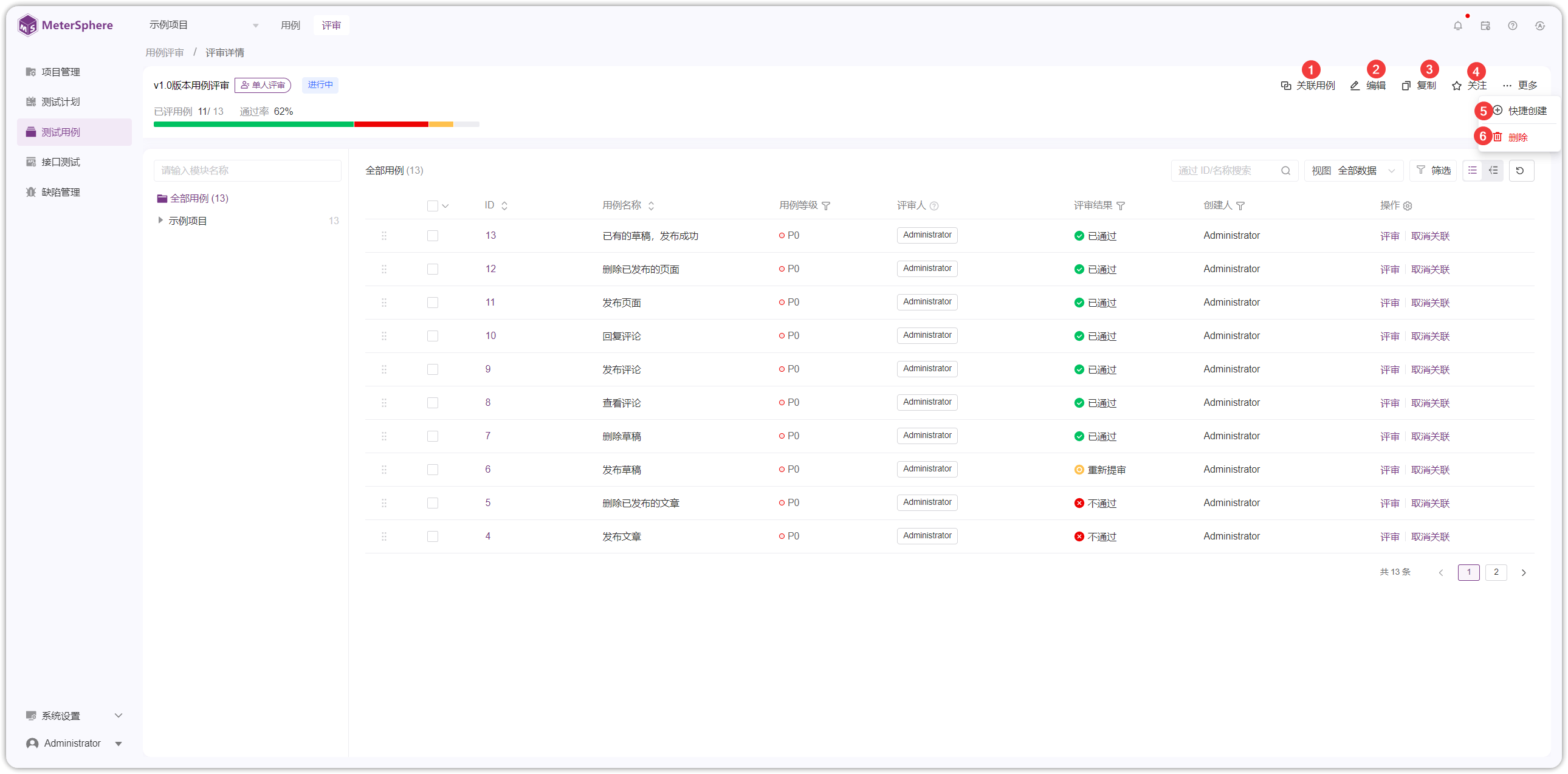Click the search magnifier icon
Image resolution: width=1568 pixels, height=774 pixels.
click(1285, 170)
